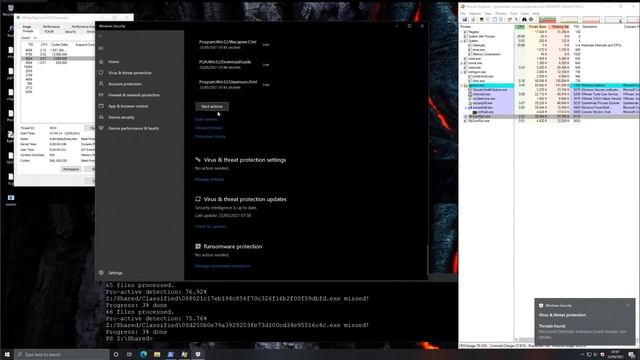Switch to the TCP/IP tab in Properties

click(49, 31)
